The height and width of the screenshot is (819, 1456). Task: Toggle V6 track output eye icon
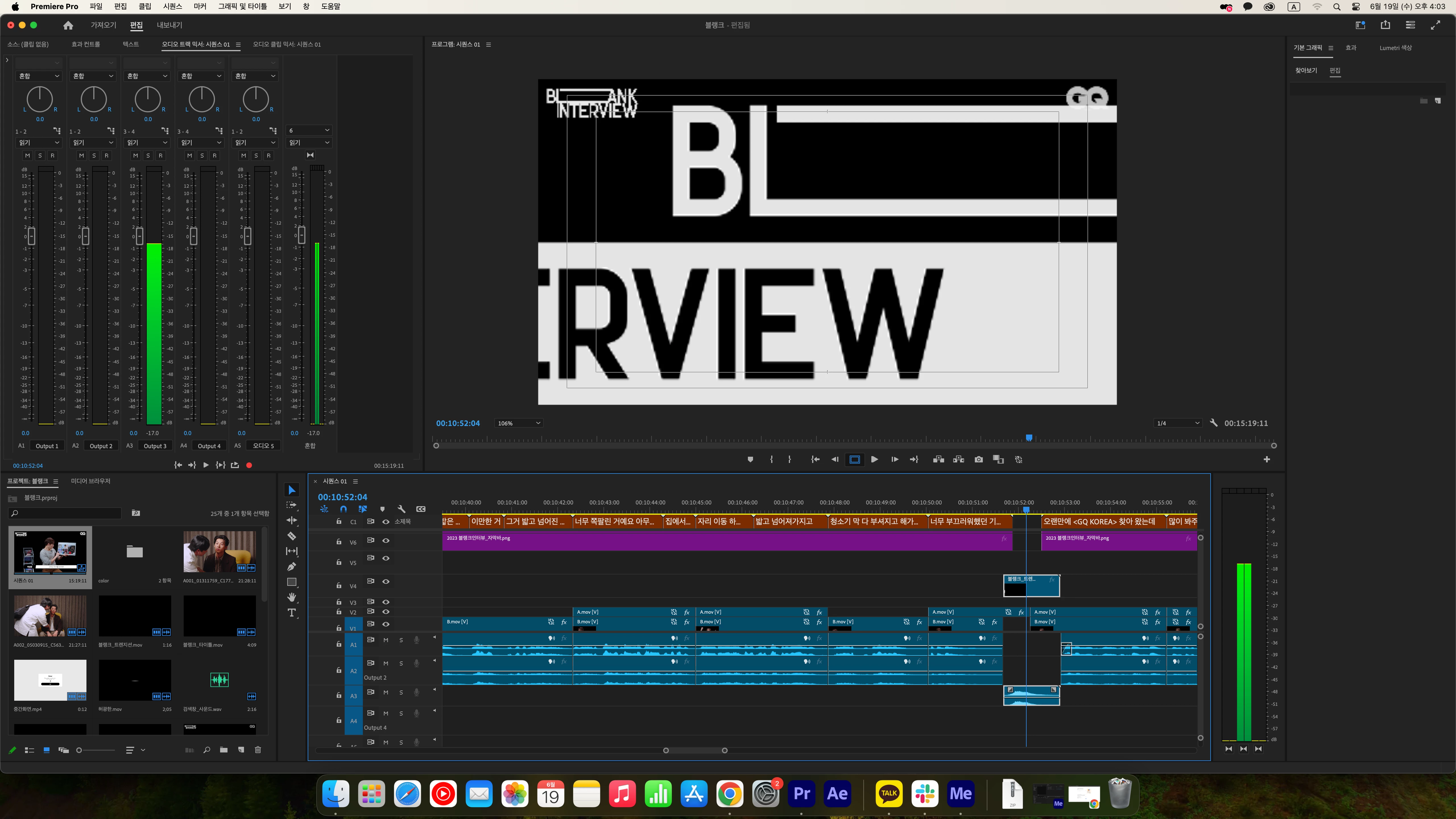pos(386,541)
